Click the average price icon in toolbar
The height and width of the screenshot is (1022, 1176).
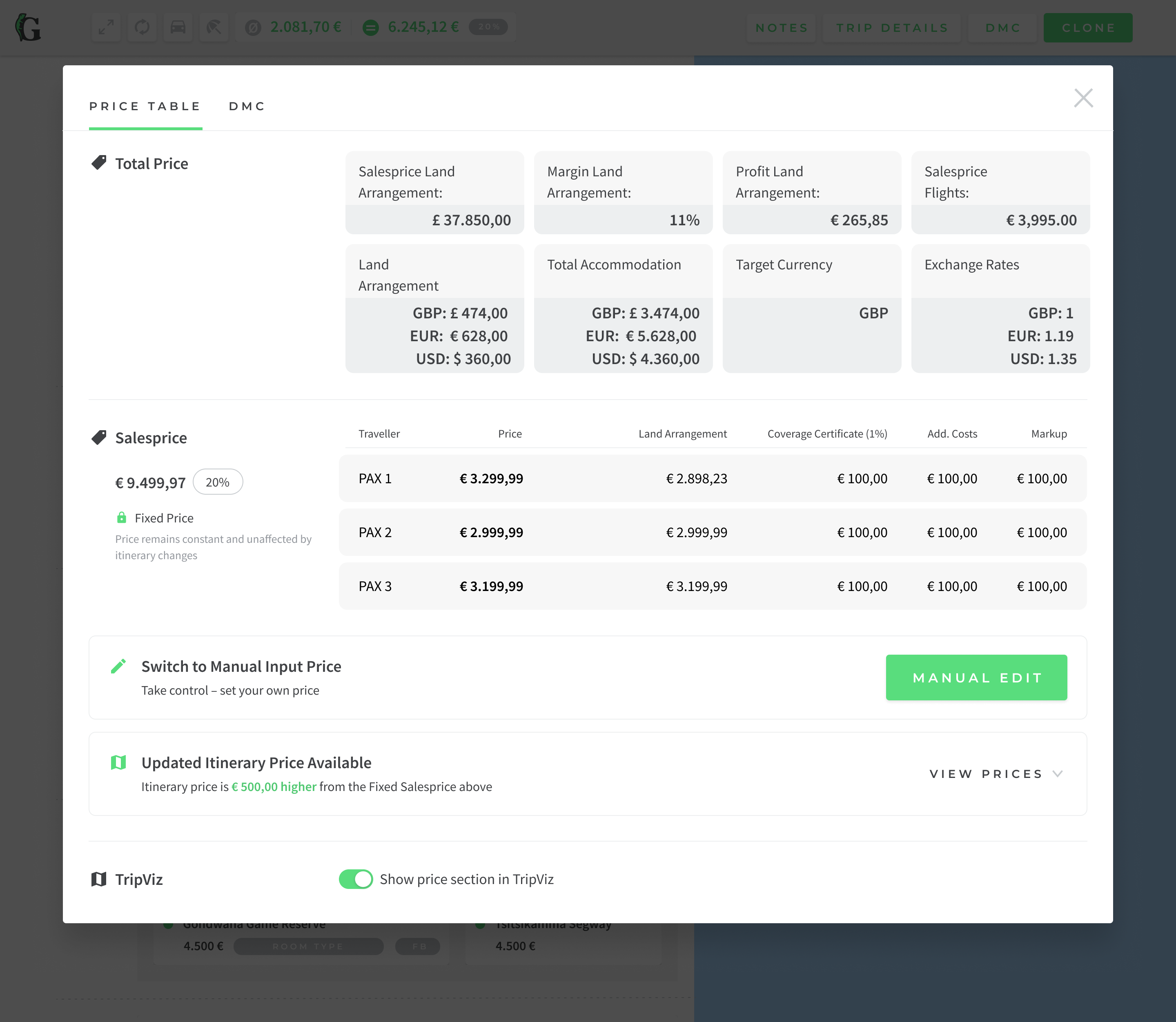[x=253, y=27]
